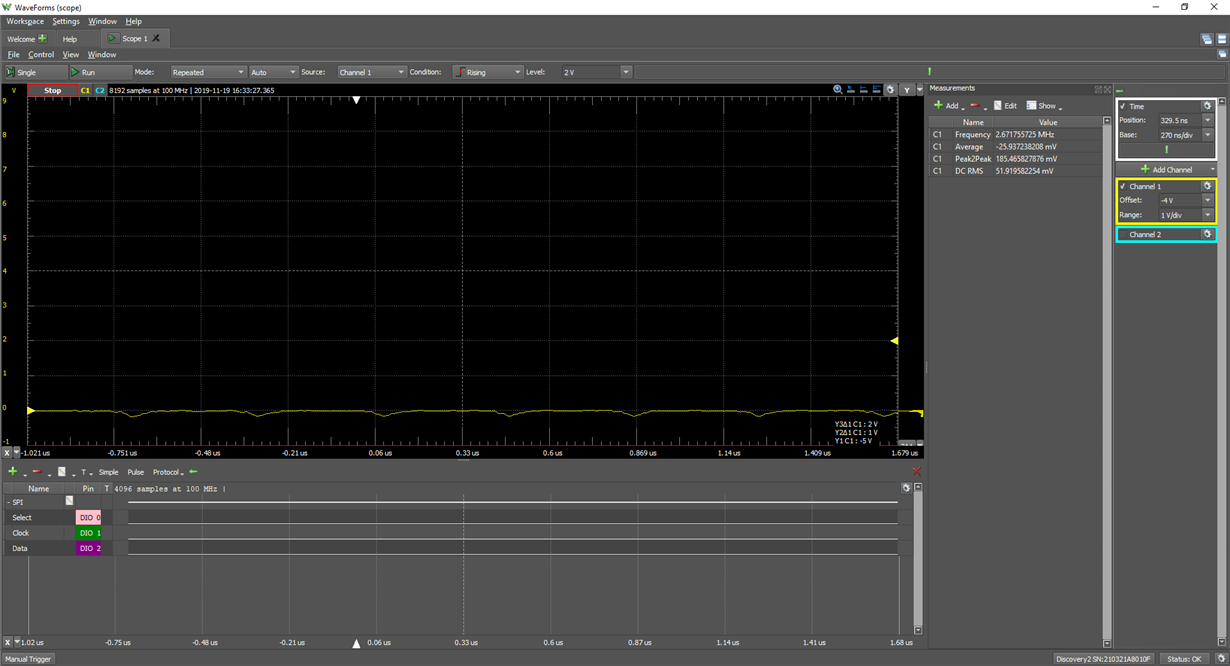Image resolution: width=1230 pixels, height=666 pixels.
Task: Click the DIO 1 pin swatch
Action: coord(89,533)
